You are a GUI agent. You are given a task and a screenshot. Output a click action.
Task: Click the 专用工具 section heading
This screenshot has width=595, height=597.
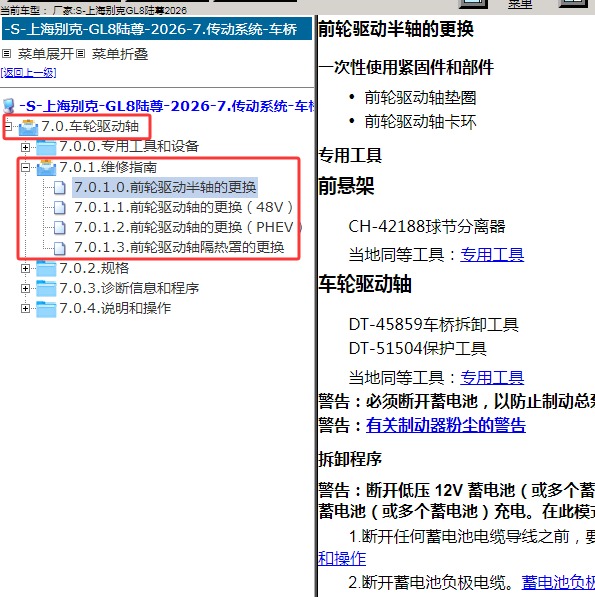click(350, 155)
